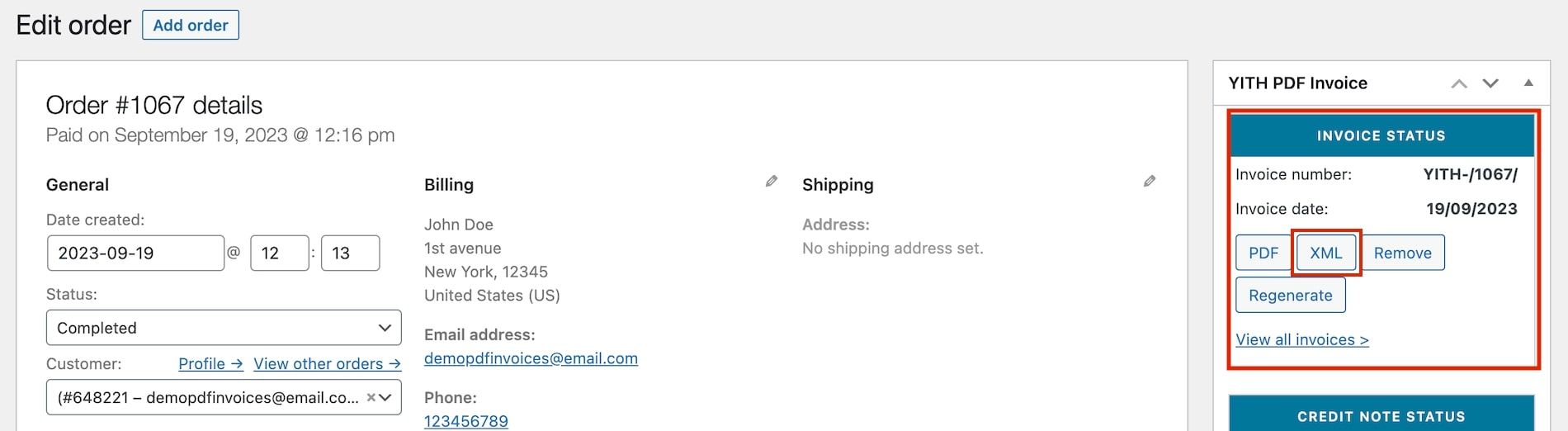Edit shipping address with the pencil icon
The width and height of the screenshot is (1568, 431).
[1149, 181]
